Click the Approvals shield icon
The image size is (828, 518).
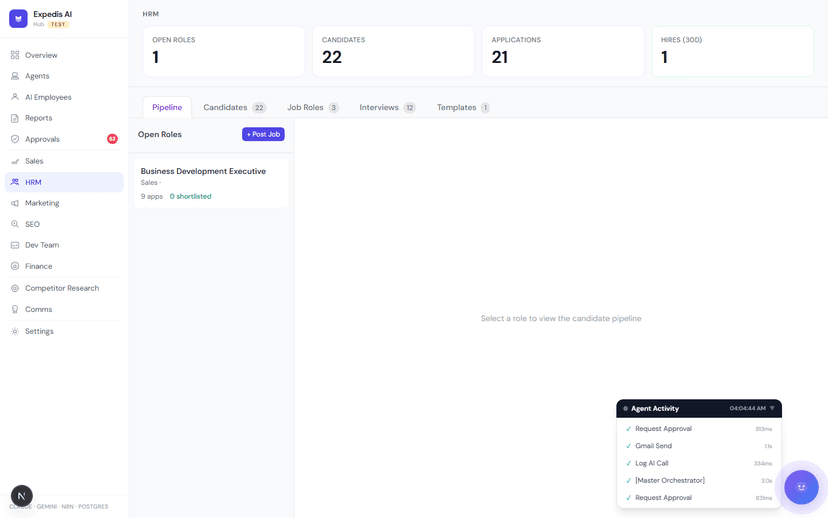(x=15, y=139)
